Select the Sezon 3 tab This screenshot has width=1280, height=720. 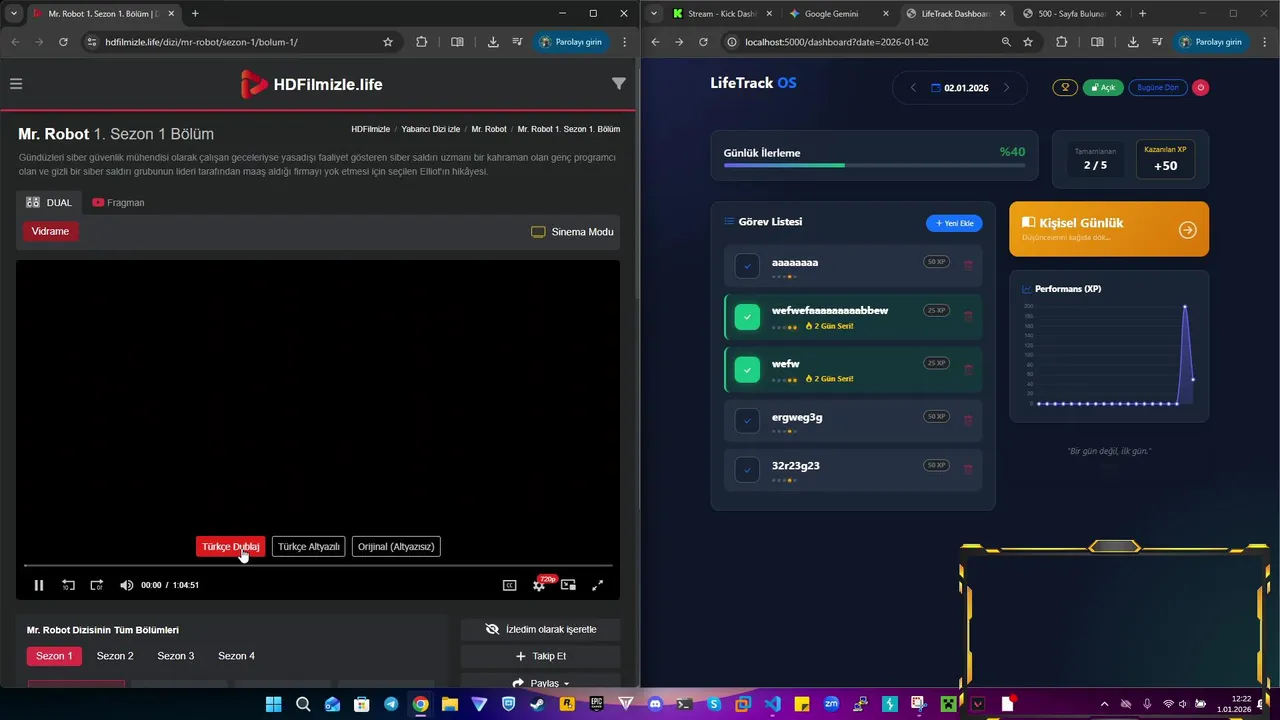point(176,656)
